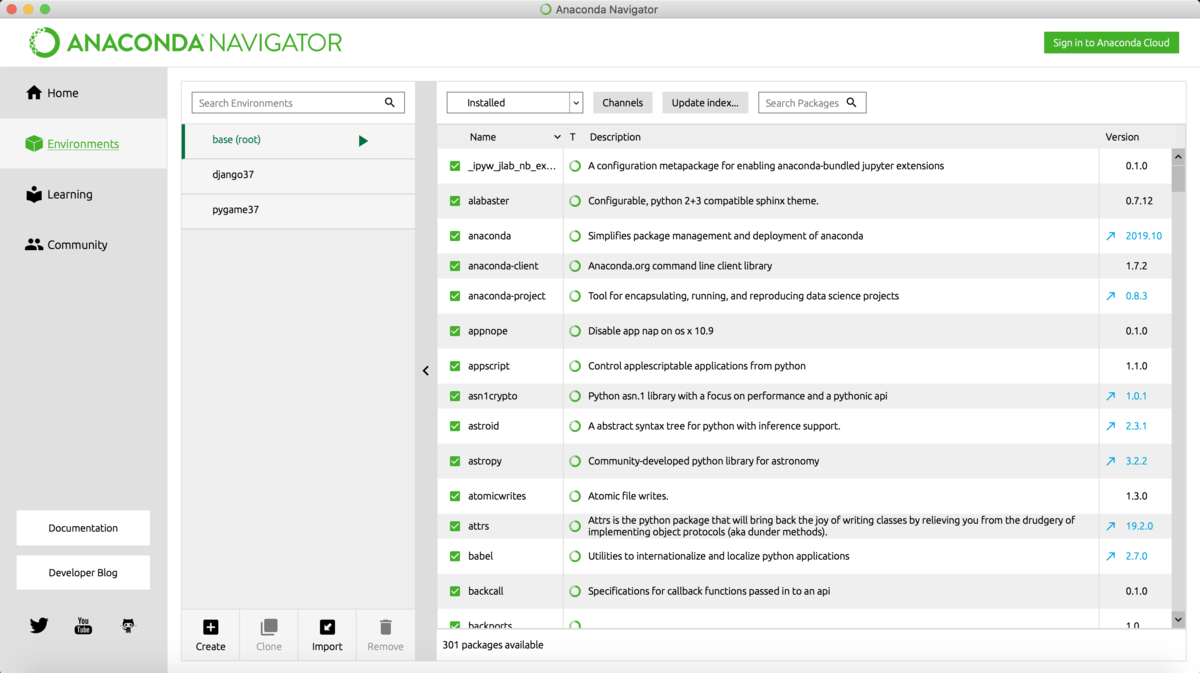Image resolution: width=1200 pixels, height=673 pixels.
Task: Click the type circle icon for appnope
Action: point(575,331)
